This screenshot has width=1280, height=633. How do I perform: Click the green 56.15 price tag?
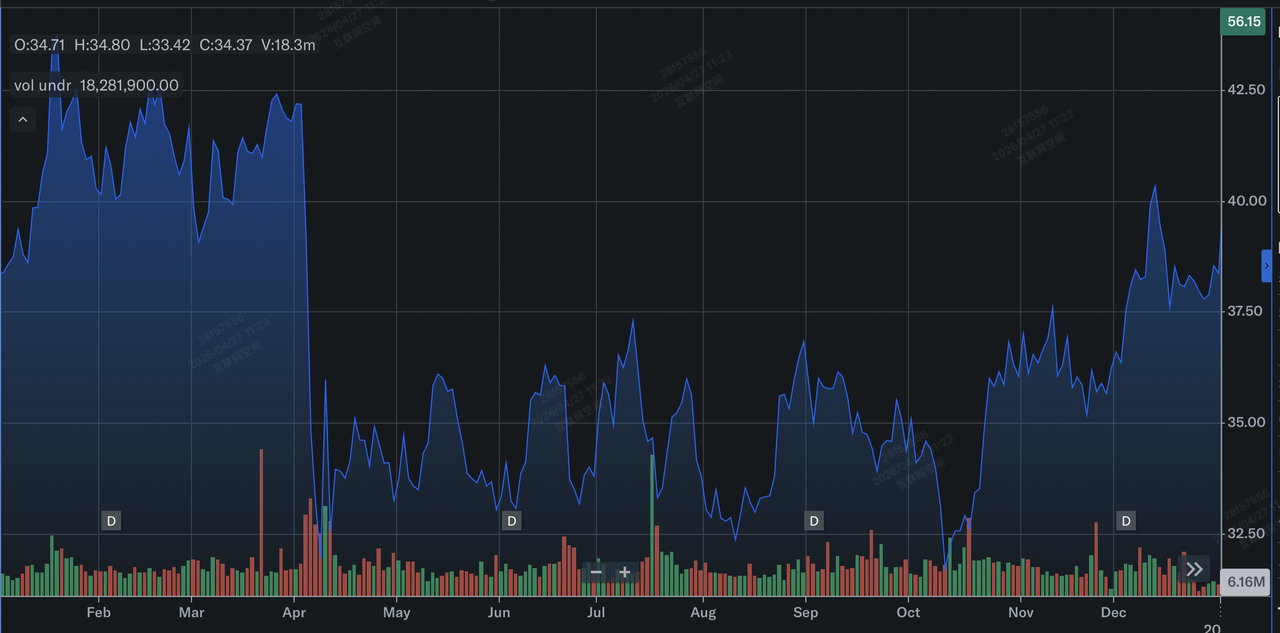click(1243, 21)
